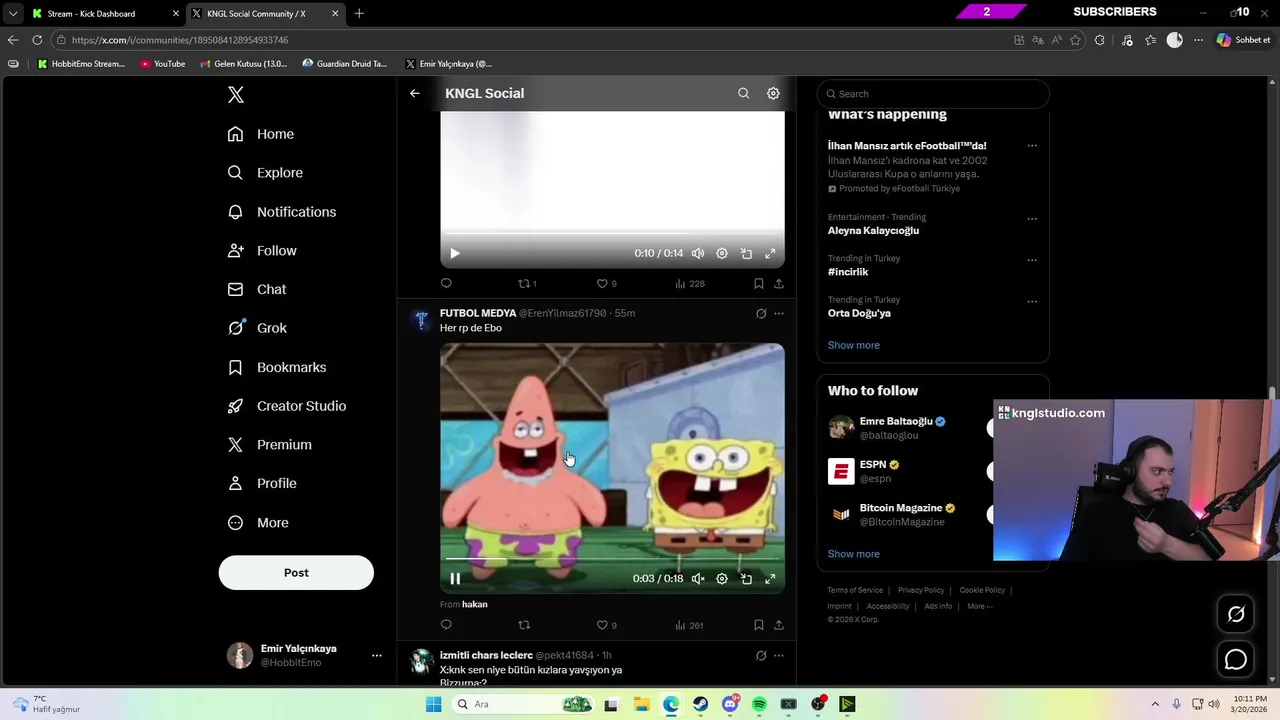Mute the upper video volume icon

pyautogui.click(x=698, y=254)
